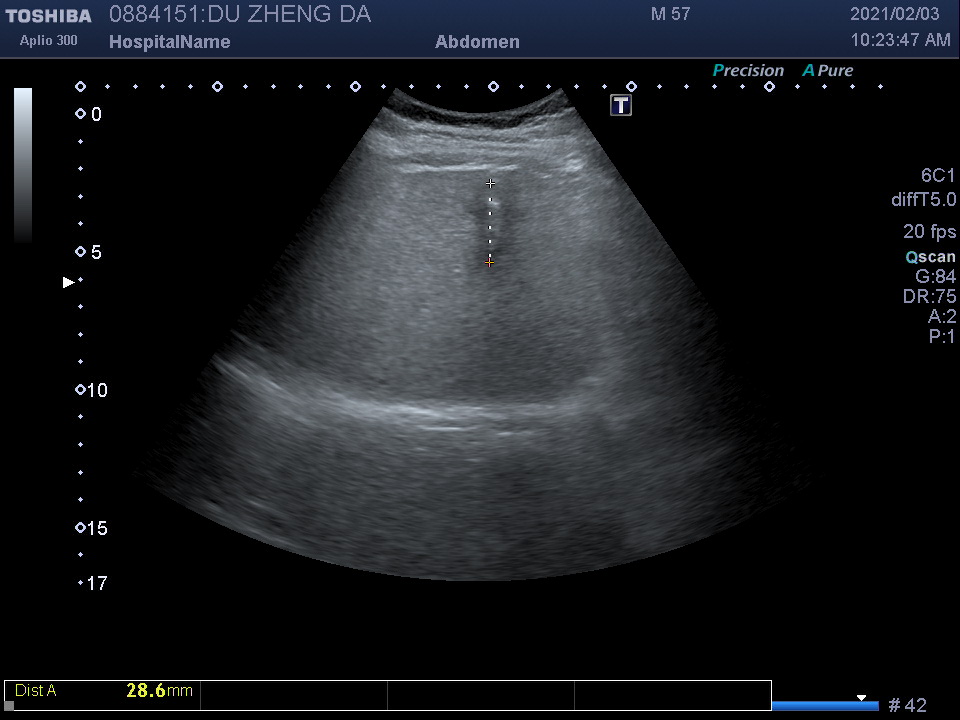The width and height of the screenshot is (960, 720).
Task: Click the T transducer orientation marker icon
Action: [x=621, y=105]
